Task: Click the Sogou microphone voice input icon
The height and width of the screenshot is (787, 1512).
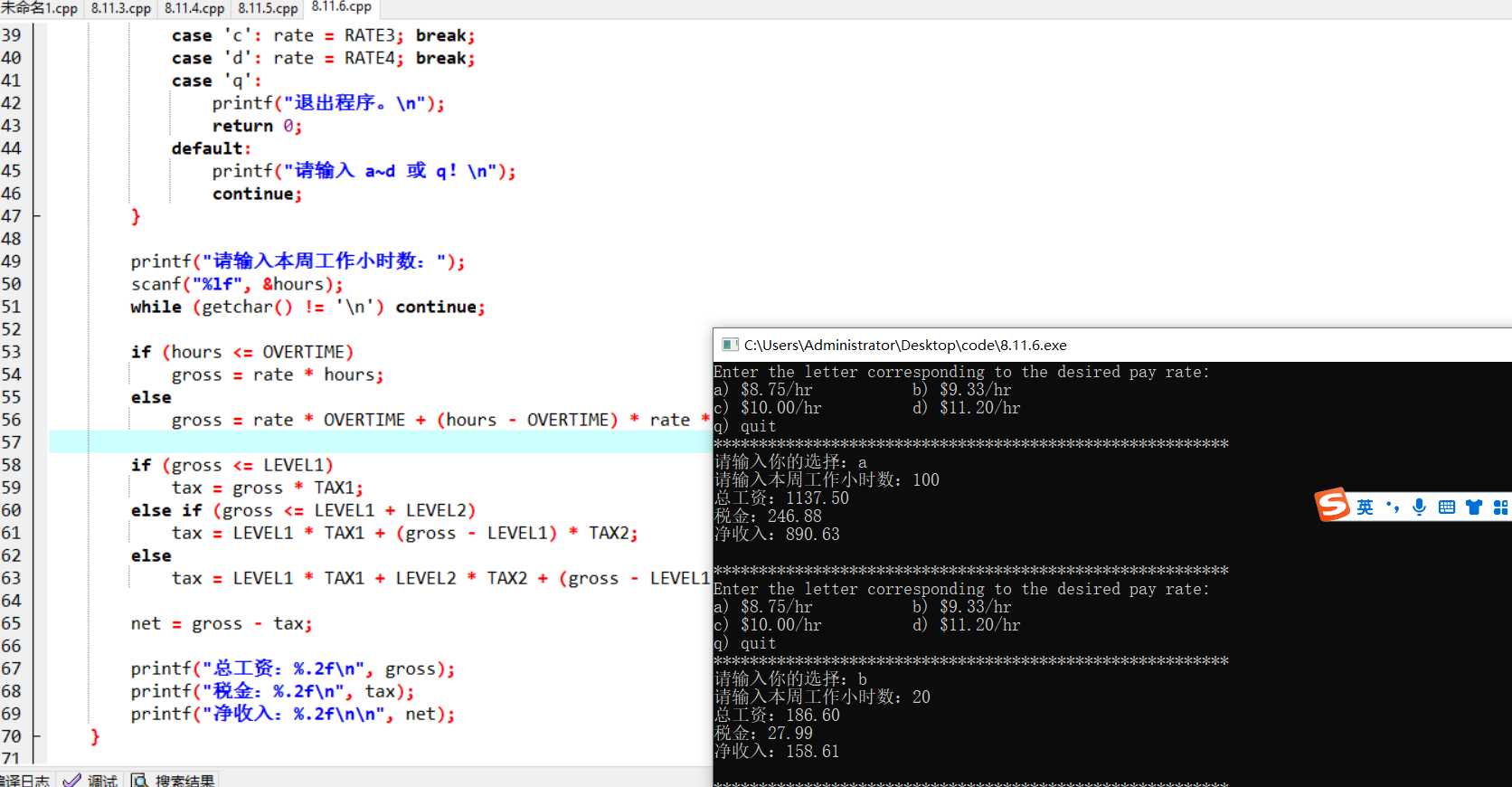Action: (1420, 507)
